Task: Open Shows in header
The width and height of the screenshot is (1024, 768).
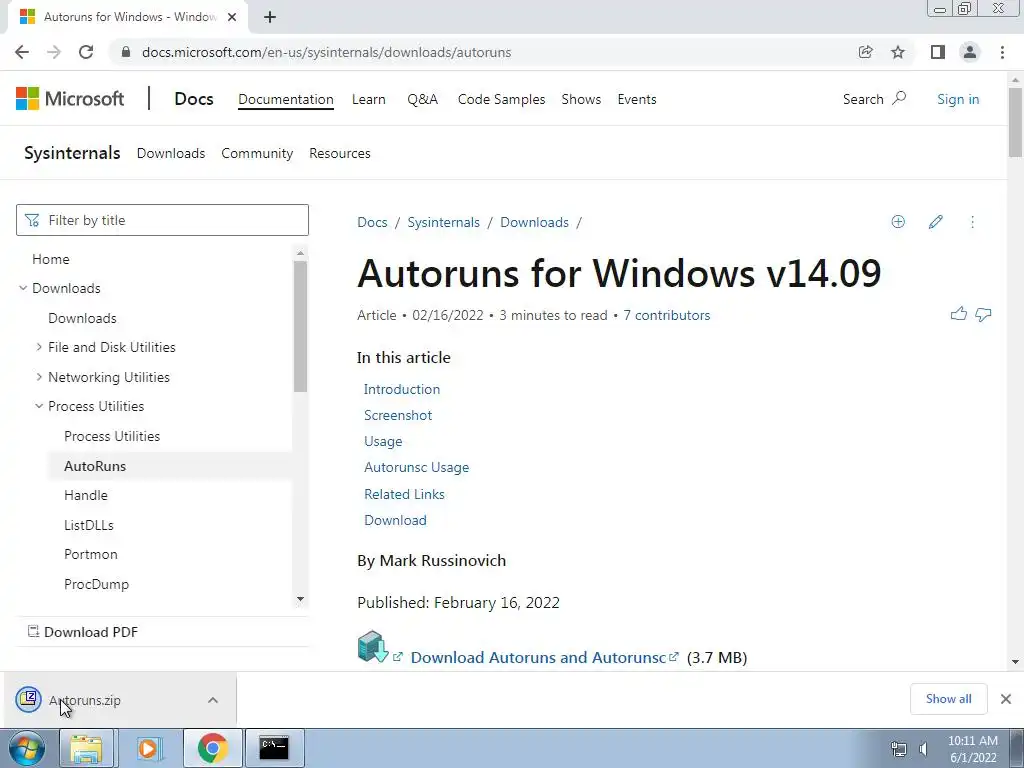Action: 581,99
